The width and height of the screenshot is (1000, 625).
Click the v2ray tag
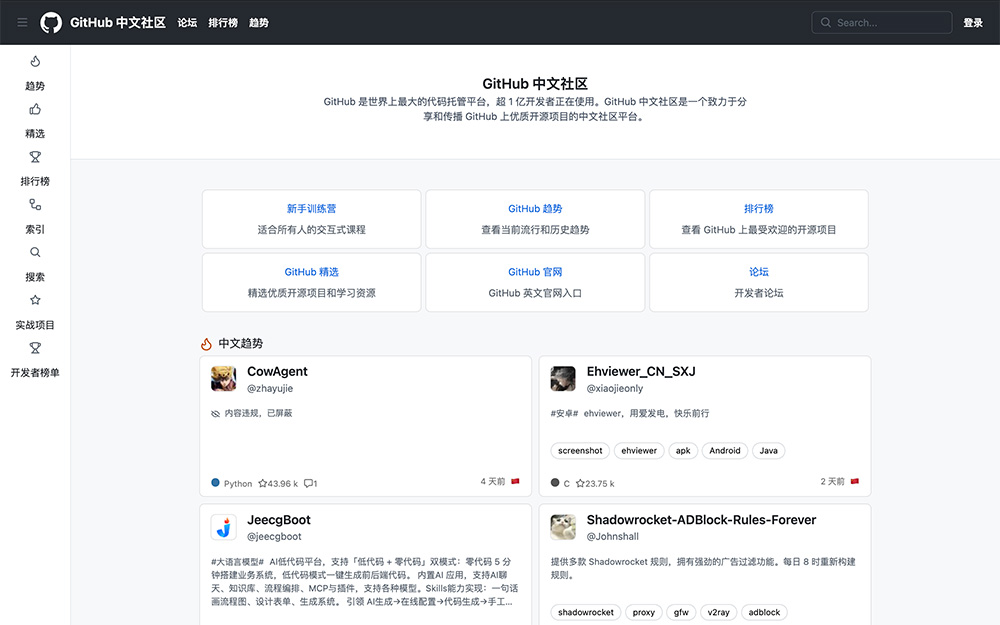point(719,612)
